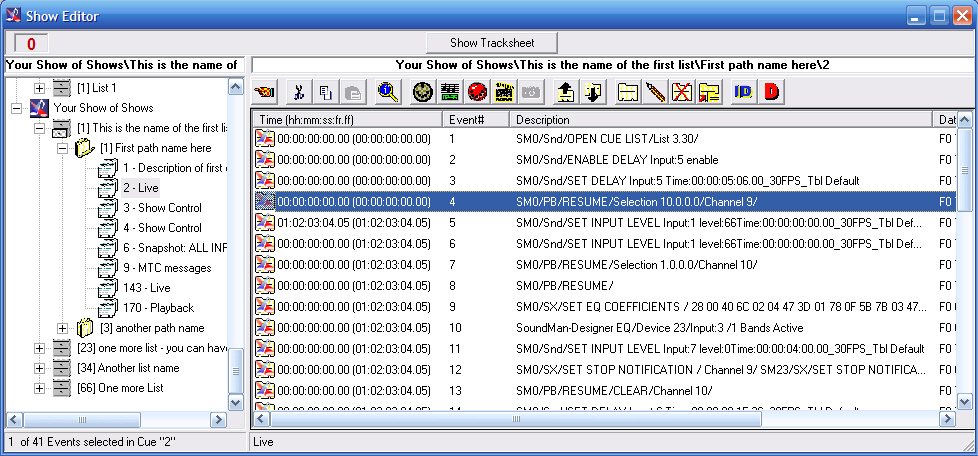Select cue 4 - Show Control

pos(162,228)
